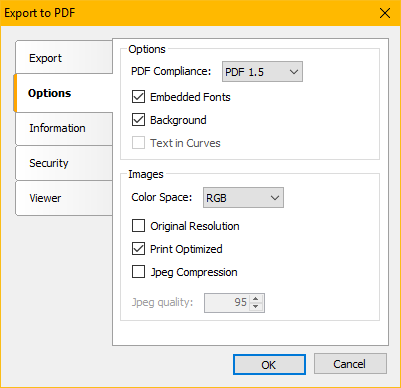Select the Options tab
The width and height of the screenshot is (401, 388).
coord(63,93)
